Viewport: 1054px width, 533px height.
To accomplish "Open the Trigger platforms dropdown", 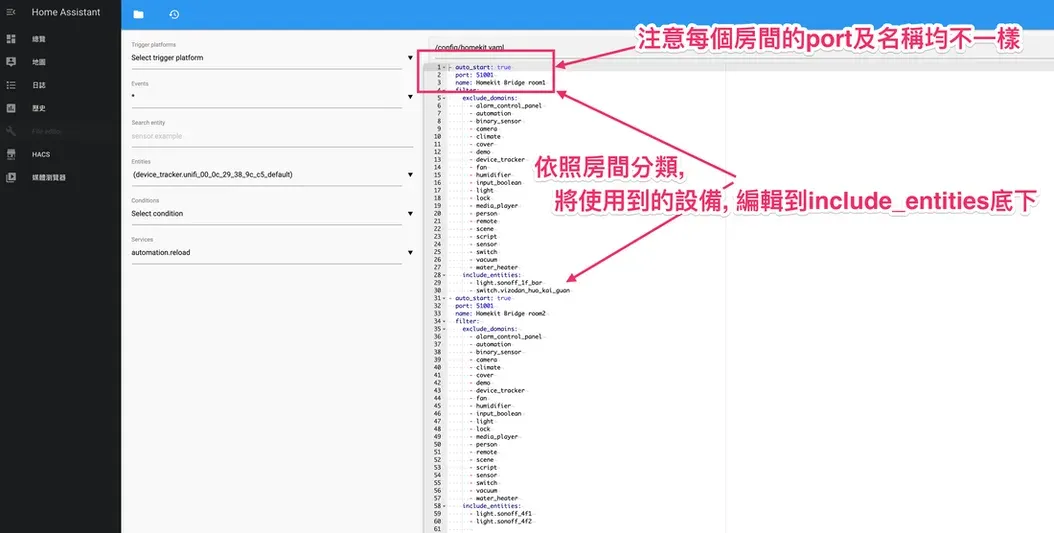I will click(272, 58).
